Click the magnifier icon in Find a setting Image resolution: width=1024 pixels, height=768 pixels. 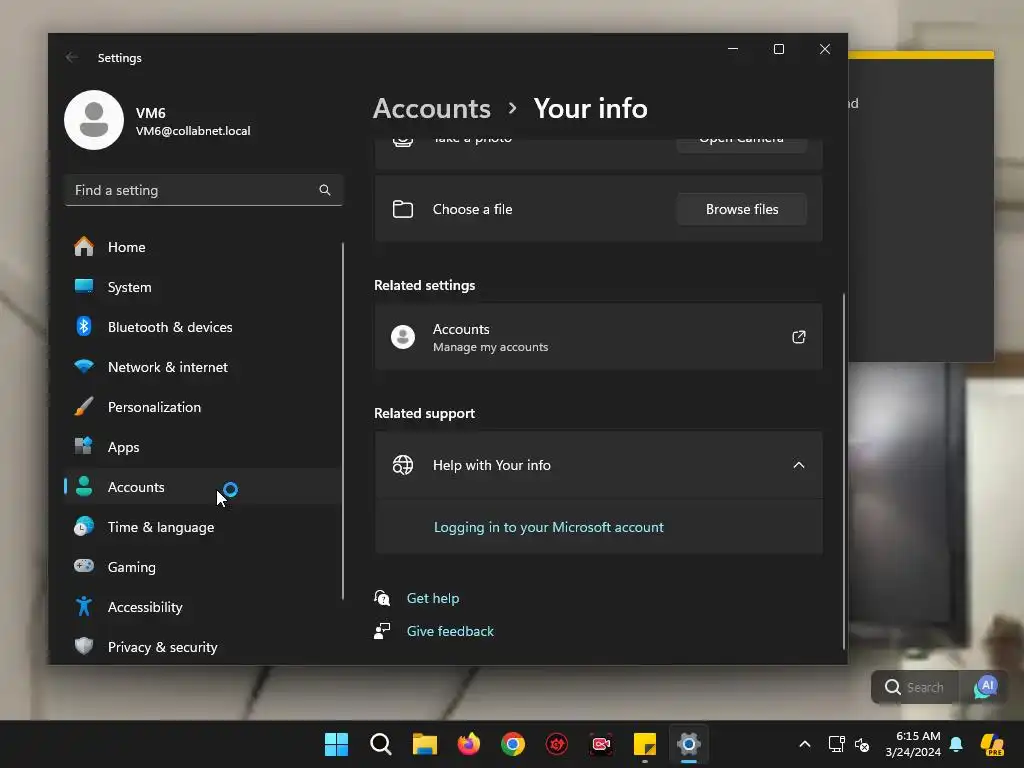(x=325, y=190)
